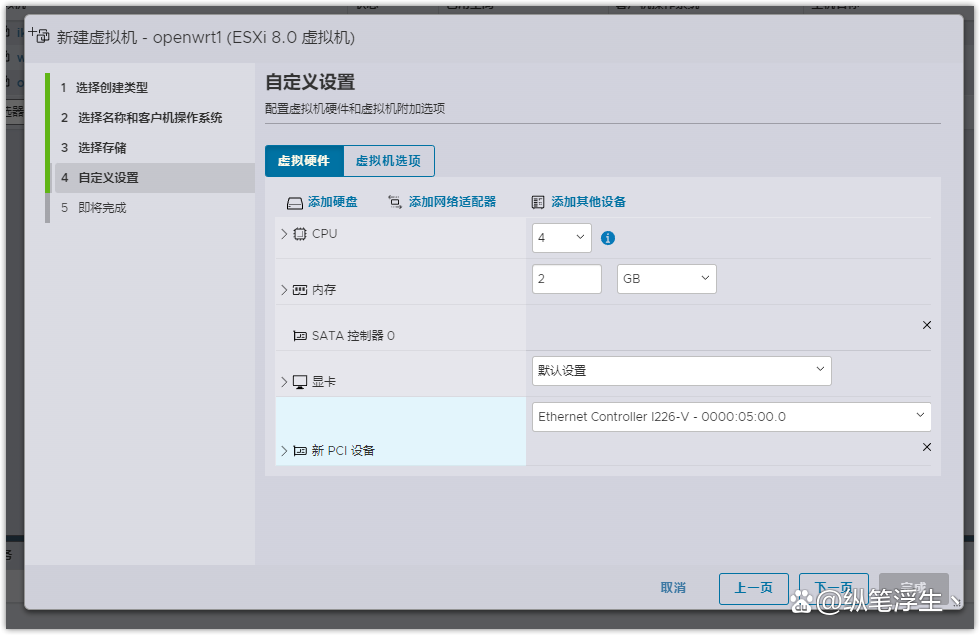Click the 下一页 button

[x=833, y=588]
